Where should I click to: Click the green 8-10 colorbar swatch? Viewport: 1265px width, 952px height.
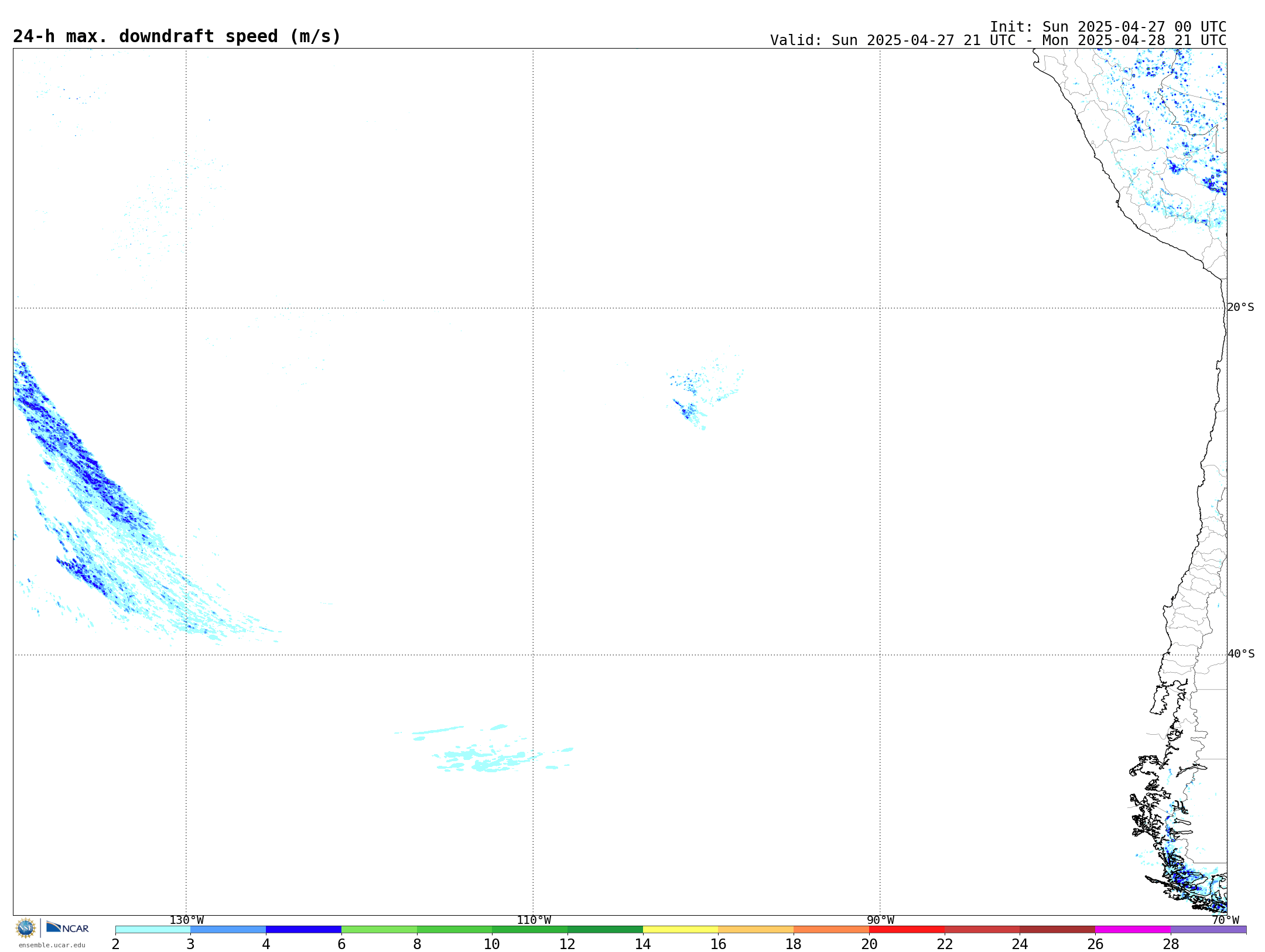tap(454, 930)
